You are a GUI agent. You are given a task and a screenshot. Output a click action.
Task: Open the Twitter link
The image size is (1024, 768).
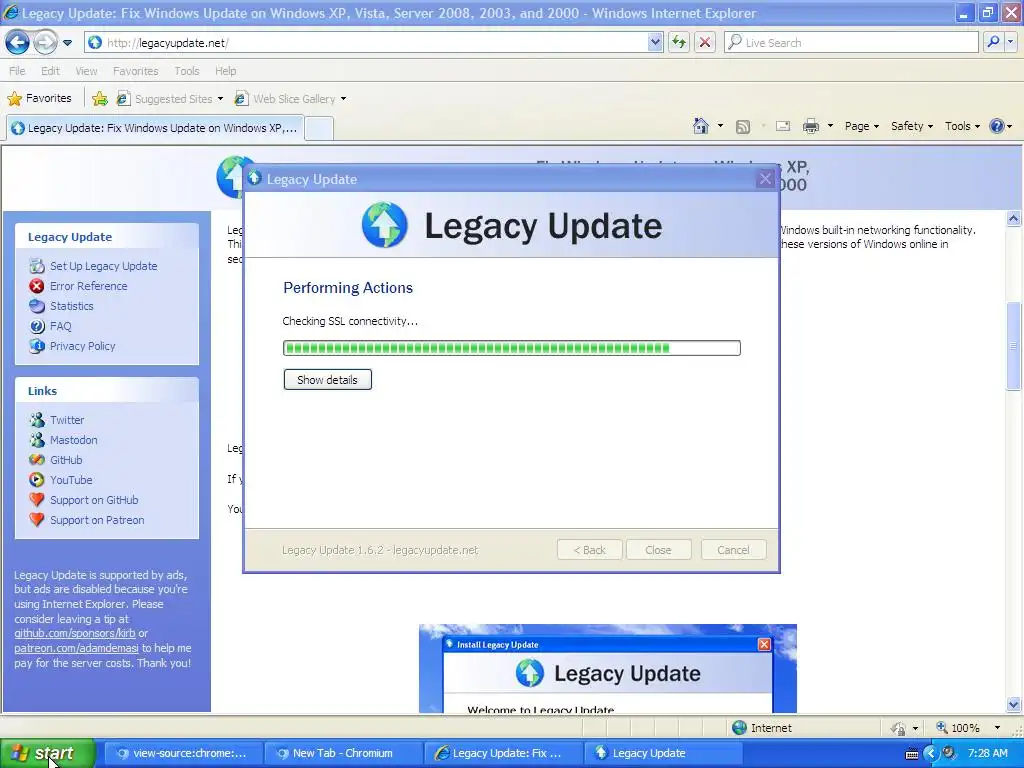pyautogui.click(x=67, y=420)
